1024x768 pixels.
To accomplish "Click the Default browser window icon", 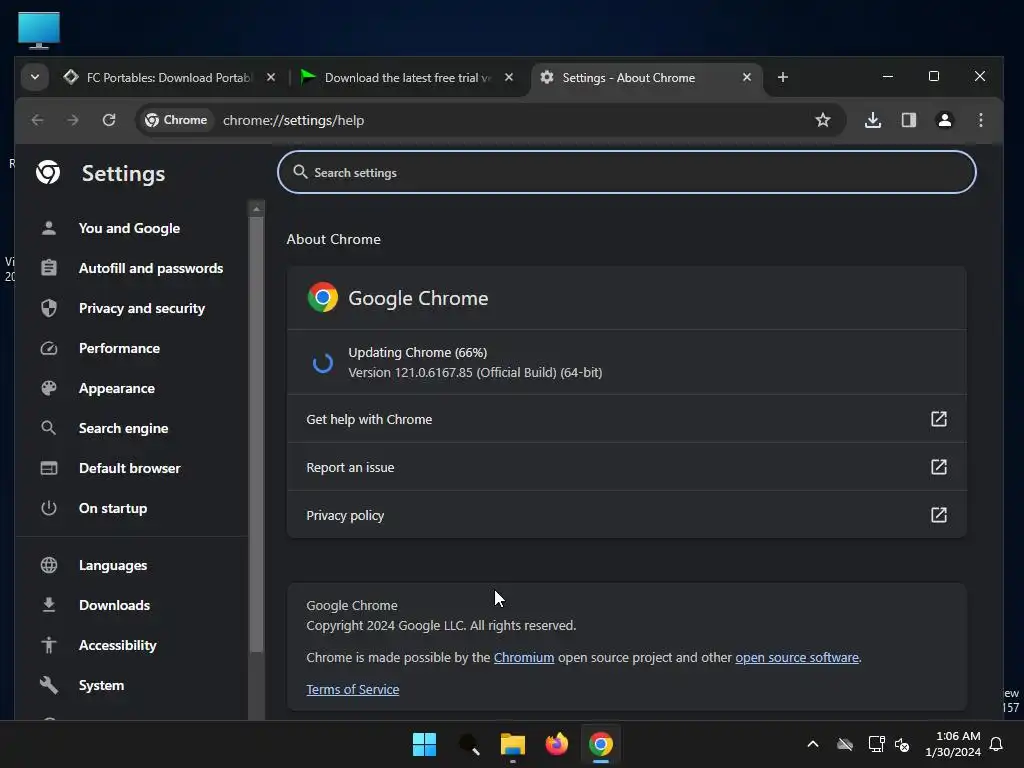I will (x=48, y=468).
